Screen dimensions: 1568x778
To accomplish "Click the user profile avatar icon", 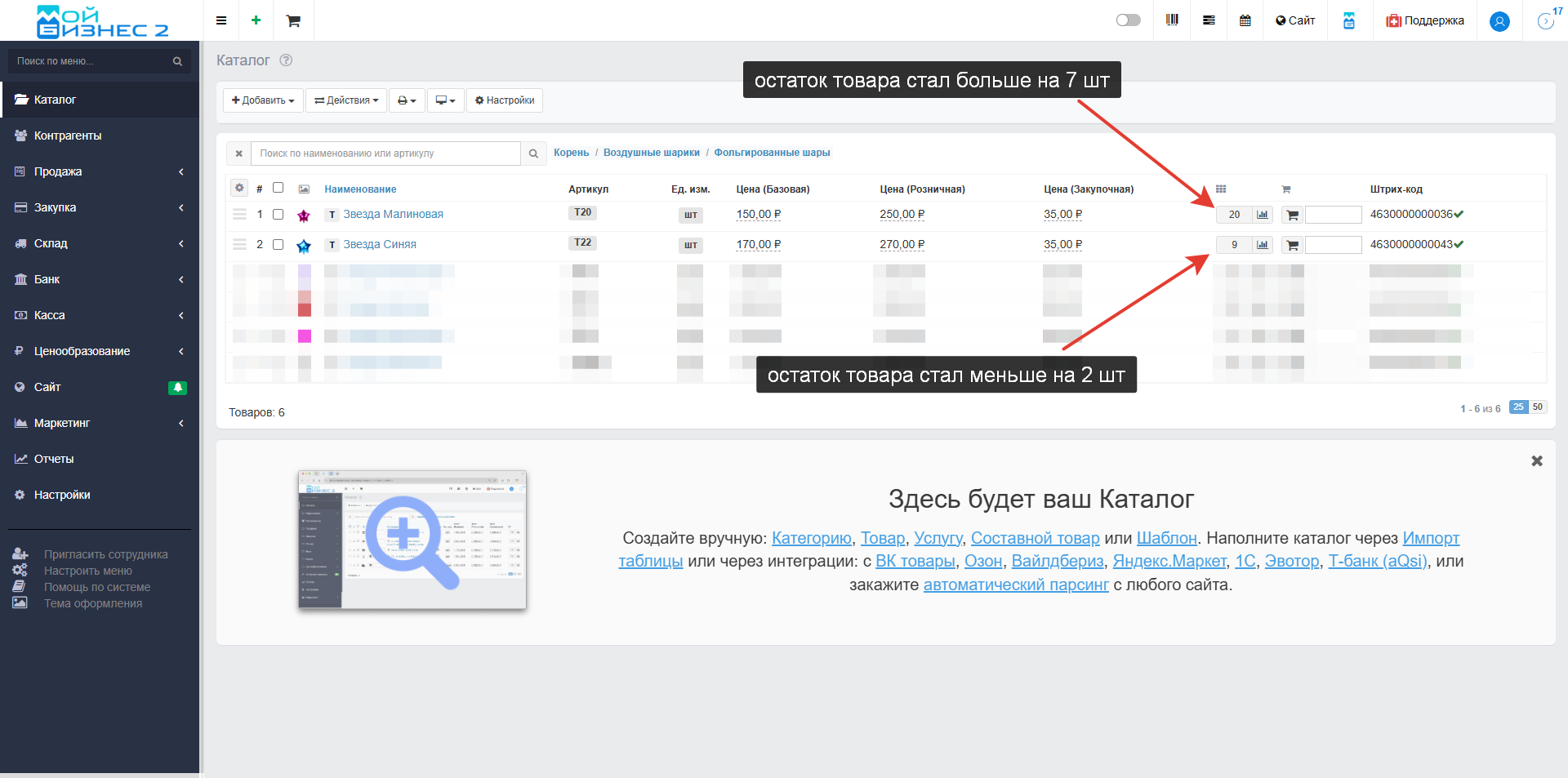I will [x=1499, y=21].
